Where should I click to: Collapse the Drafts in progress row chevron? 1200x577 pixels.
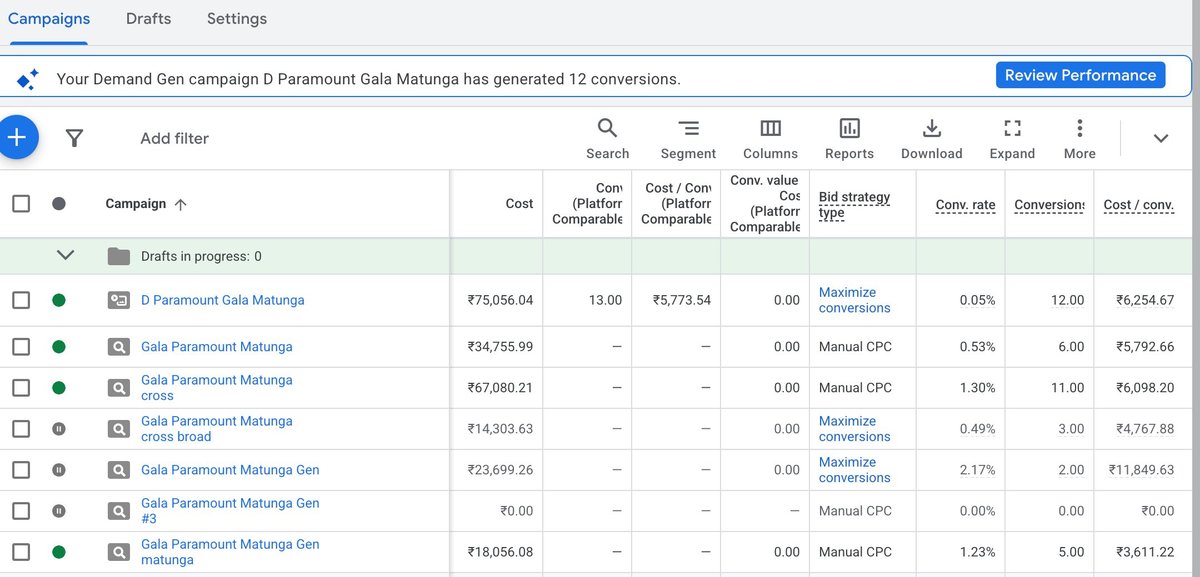(65, 256)
